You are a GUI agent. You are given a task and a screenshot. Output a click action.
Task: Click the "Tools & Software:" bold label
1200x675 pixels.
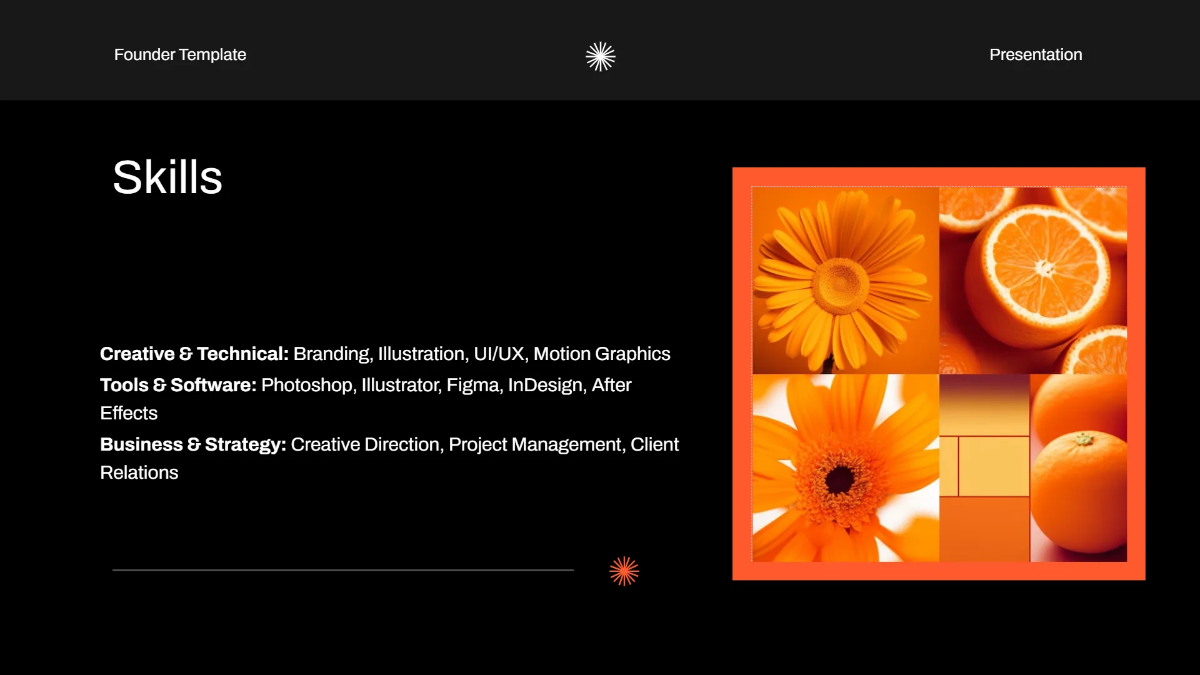point(178,385)
